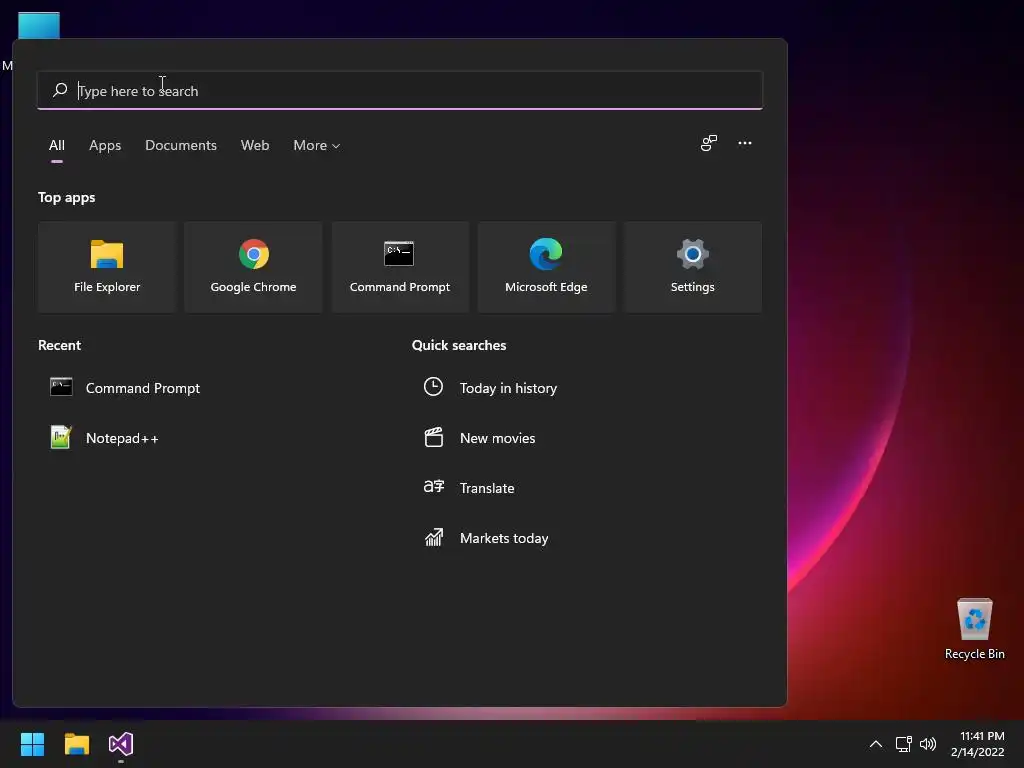
Task: Open Settings from Top apps
Action: (692, 267)
